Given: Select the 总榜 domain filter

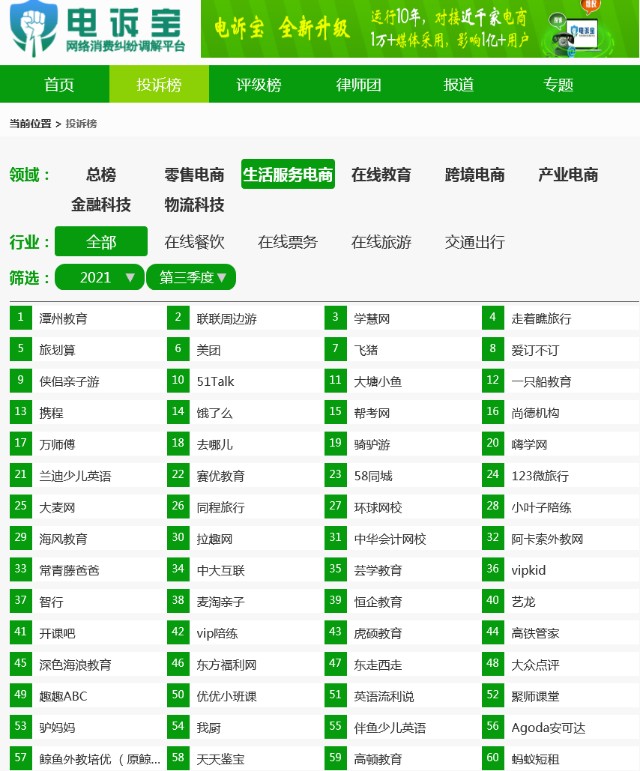Looking at the screenshot, I should point(101,175).
